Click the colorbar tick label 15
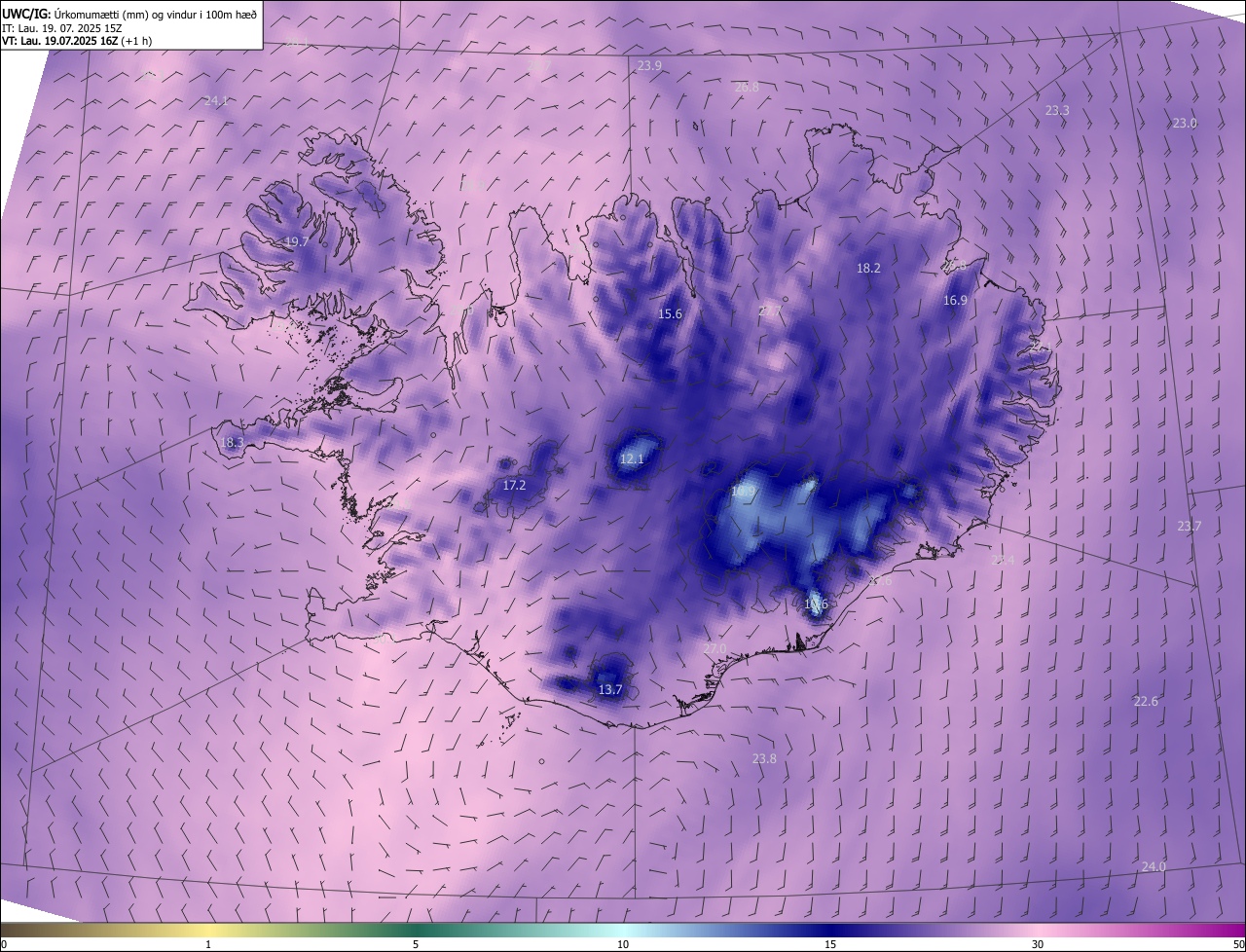This screenshot has width=1246, height=952. (830, 945)
